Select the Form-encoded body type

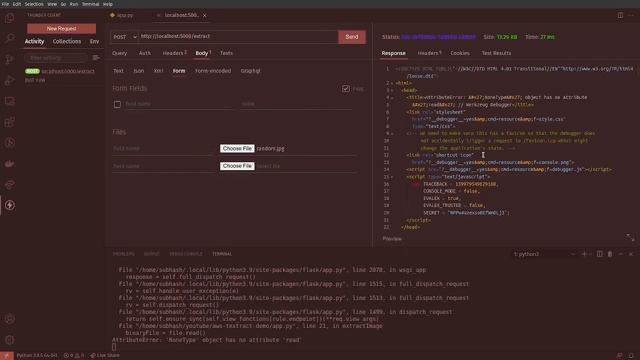point(213,71)
